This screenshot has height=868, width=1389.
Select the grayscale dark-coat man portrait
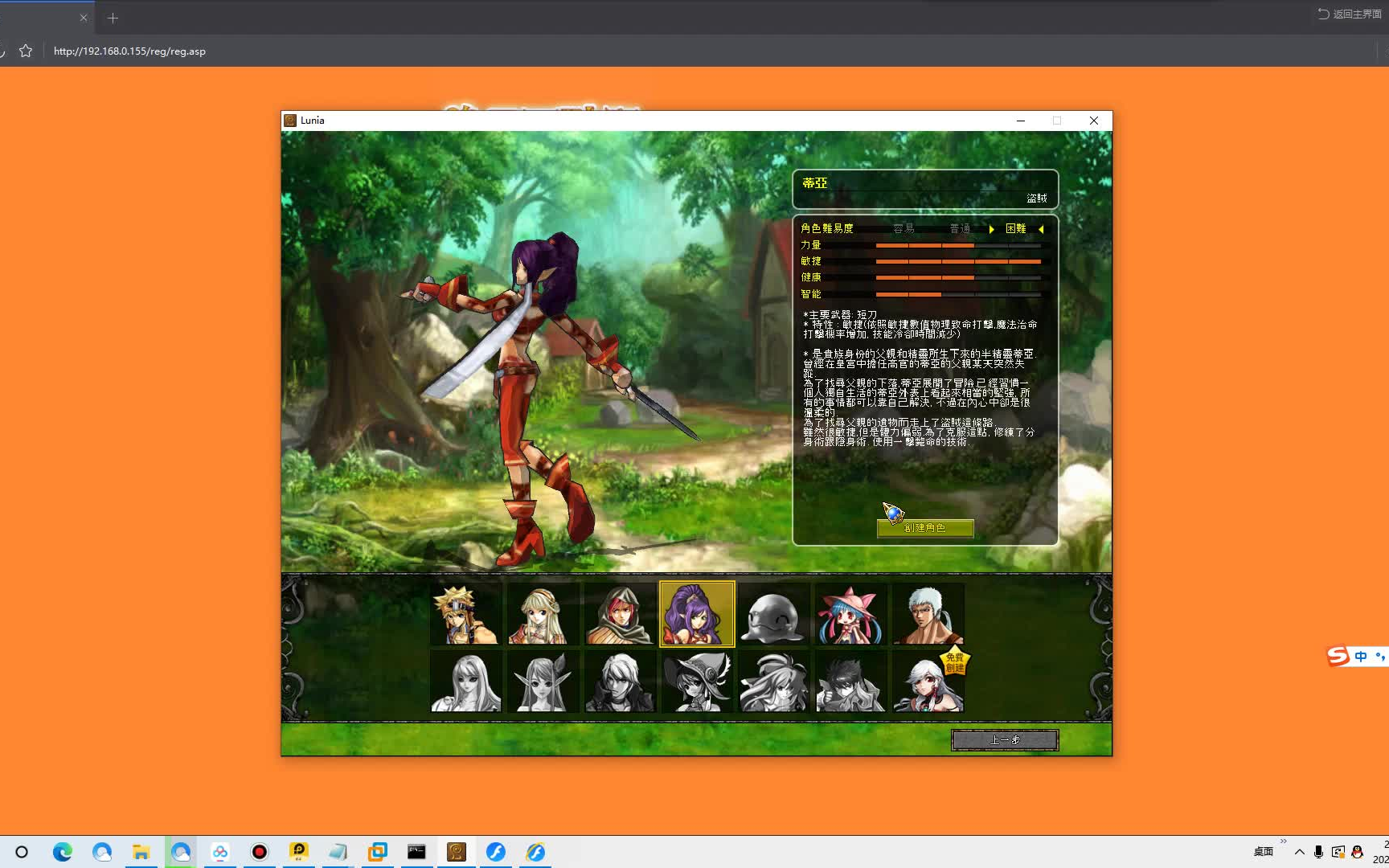point(620,682)
